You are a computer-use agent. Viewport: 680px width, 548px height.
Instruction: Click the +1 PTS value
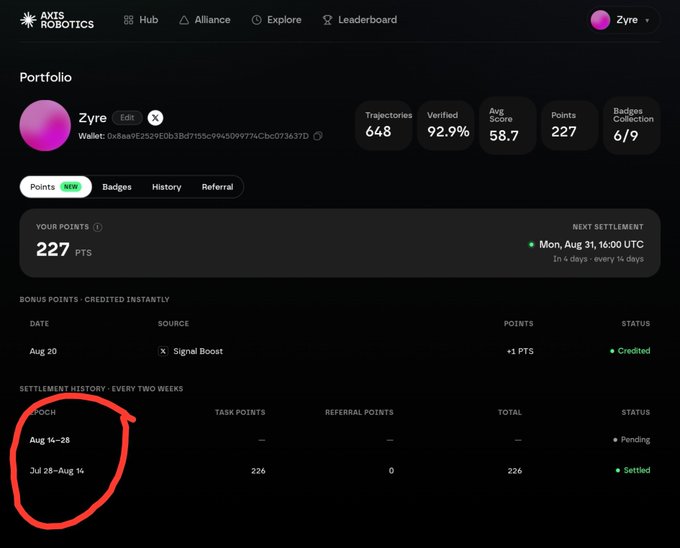pos(520,351)
